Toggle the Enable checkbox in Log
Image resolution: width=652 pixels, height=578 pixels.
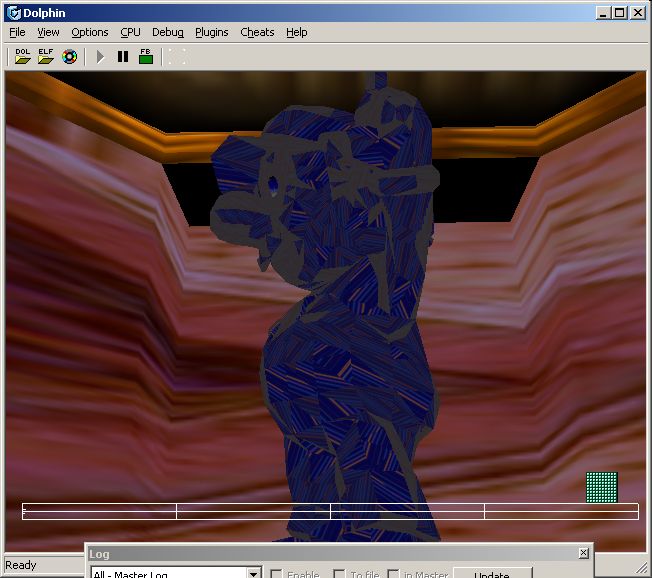tap(276, 574)
